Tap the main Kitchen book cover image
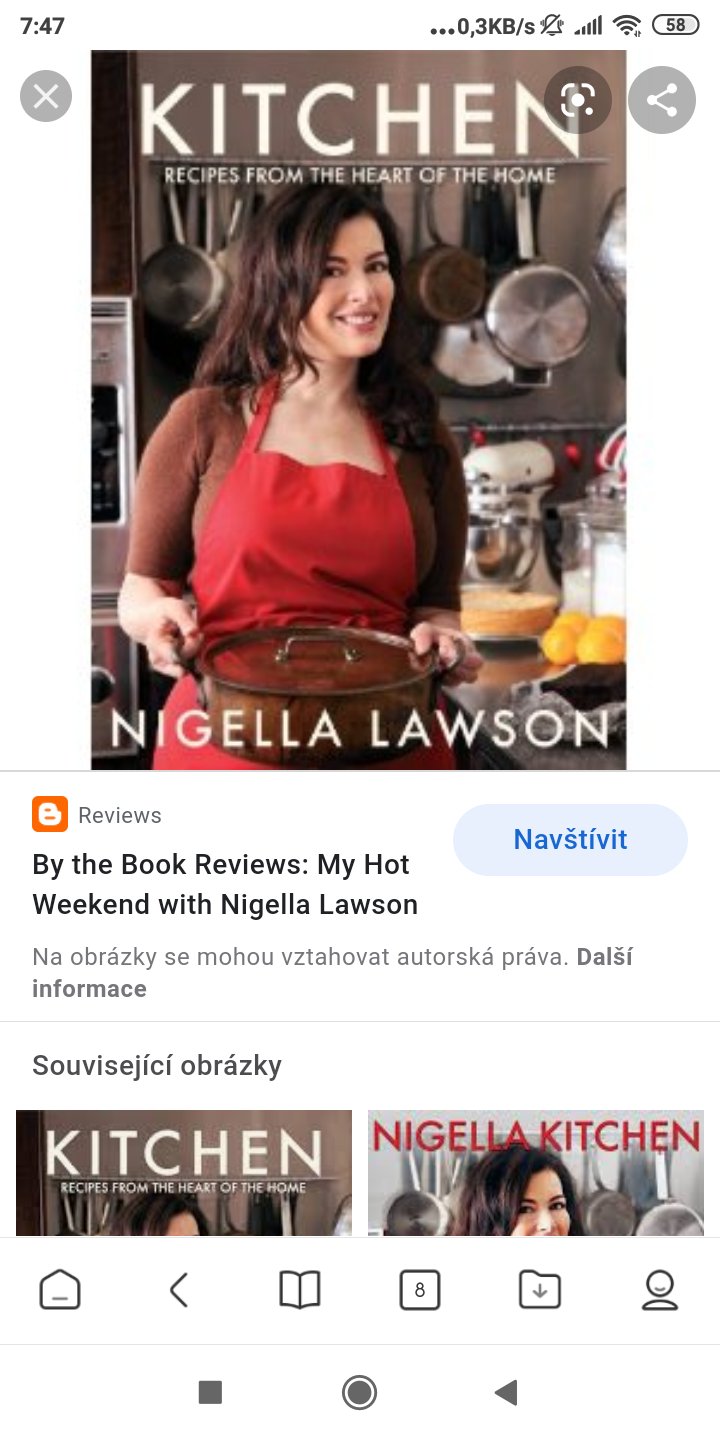720x1440 pixels. (359, 410)
